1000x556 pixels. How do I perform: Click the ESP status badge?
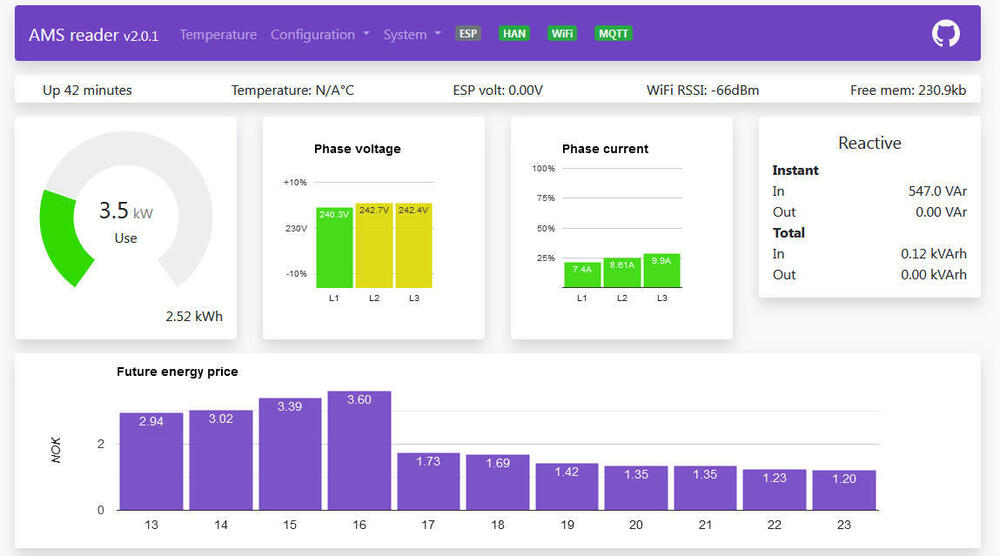point(468,34)
